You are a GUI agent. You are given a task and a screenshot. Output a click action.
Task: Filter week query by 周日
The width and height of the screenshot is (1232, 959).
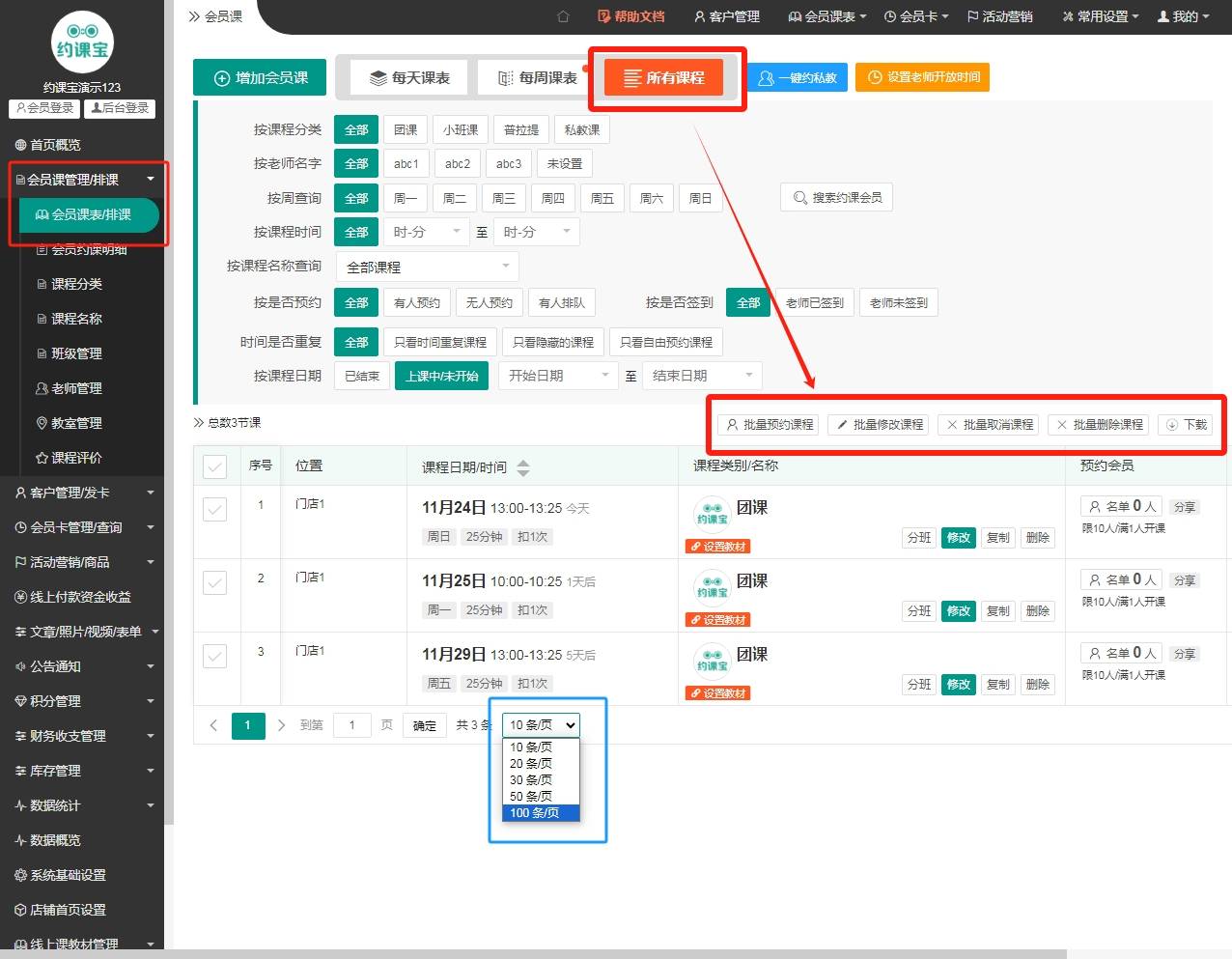701,198
